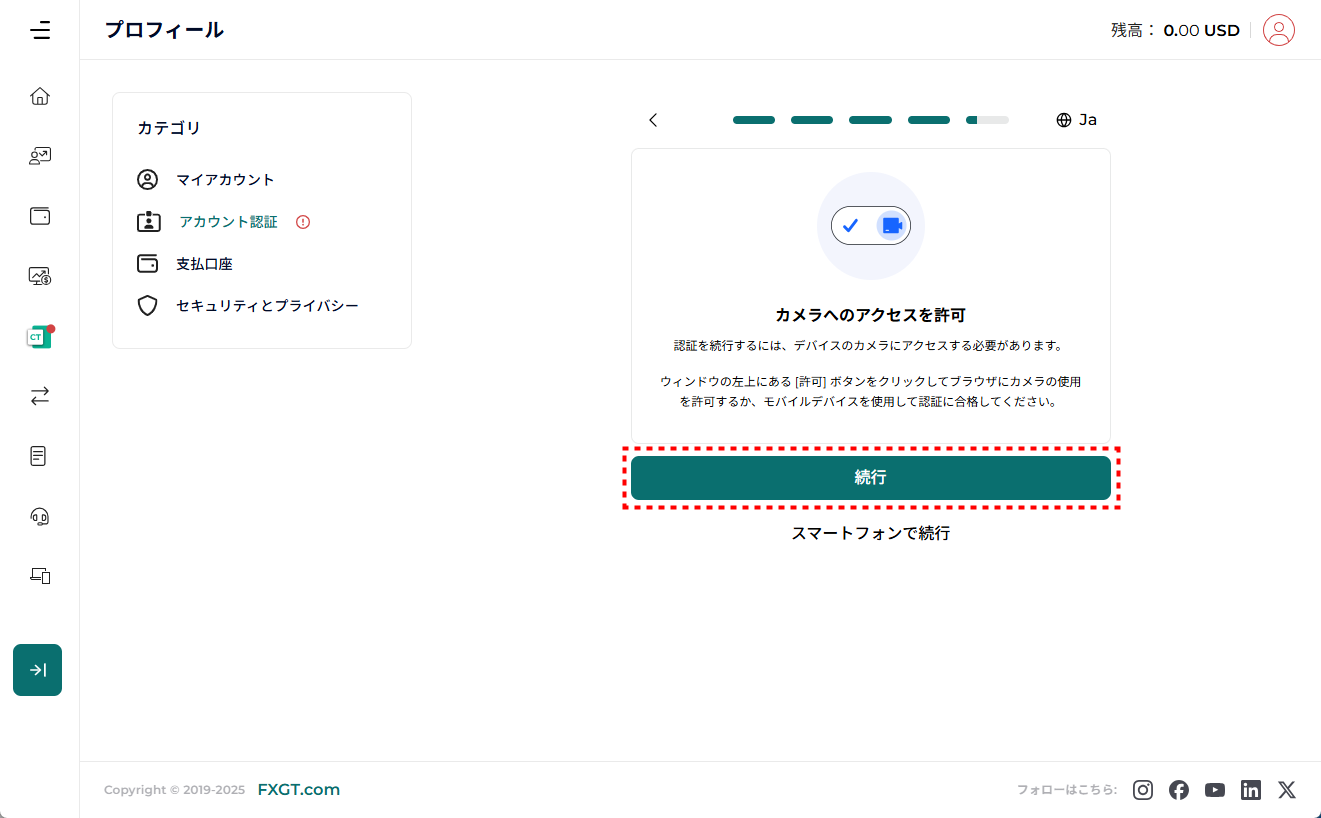Open the Ja language selector
Image resolution: width=1321 pixels, height=818 pixels.
coord(1077,120)
